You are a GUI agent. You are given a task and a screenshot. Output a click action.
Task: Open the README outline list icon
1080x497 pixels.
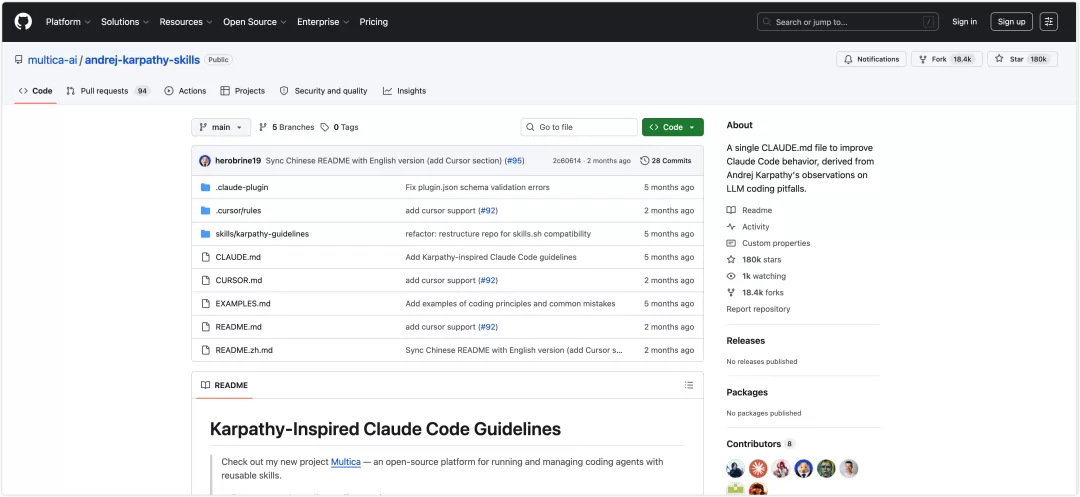[689, 385]
